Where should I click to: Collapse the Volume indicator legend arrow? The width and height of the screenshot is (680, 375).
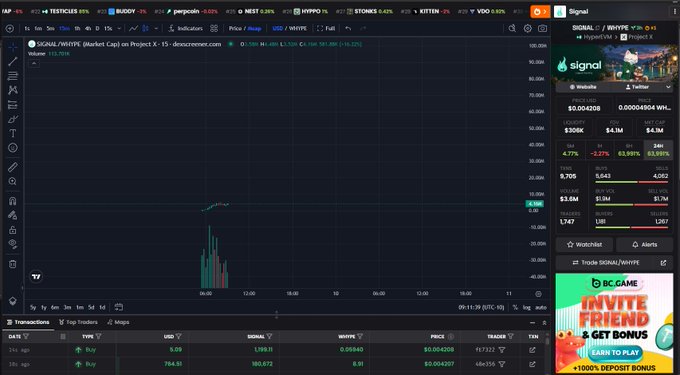click(34, 63)
